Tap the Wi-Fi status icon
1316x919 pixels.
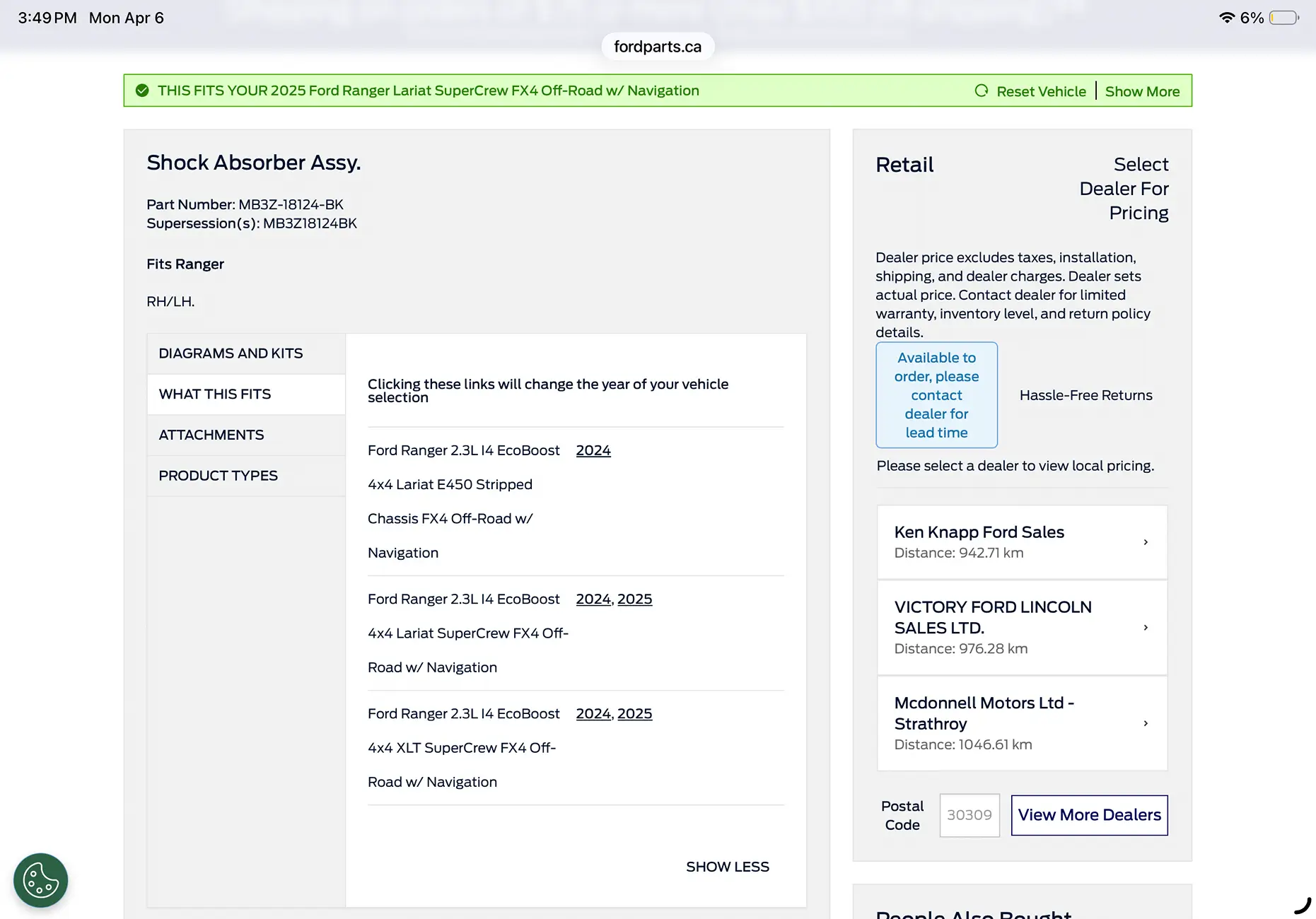(x=1227, y=18)
